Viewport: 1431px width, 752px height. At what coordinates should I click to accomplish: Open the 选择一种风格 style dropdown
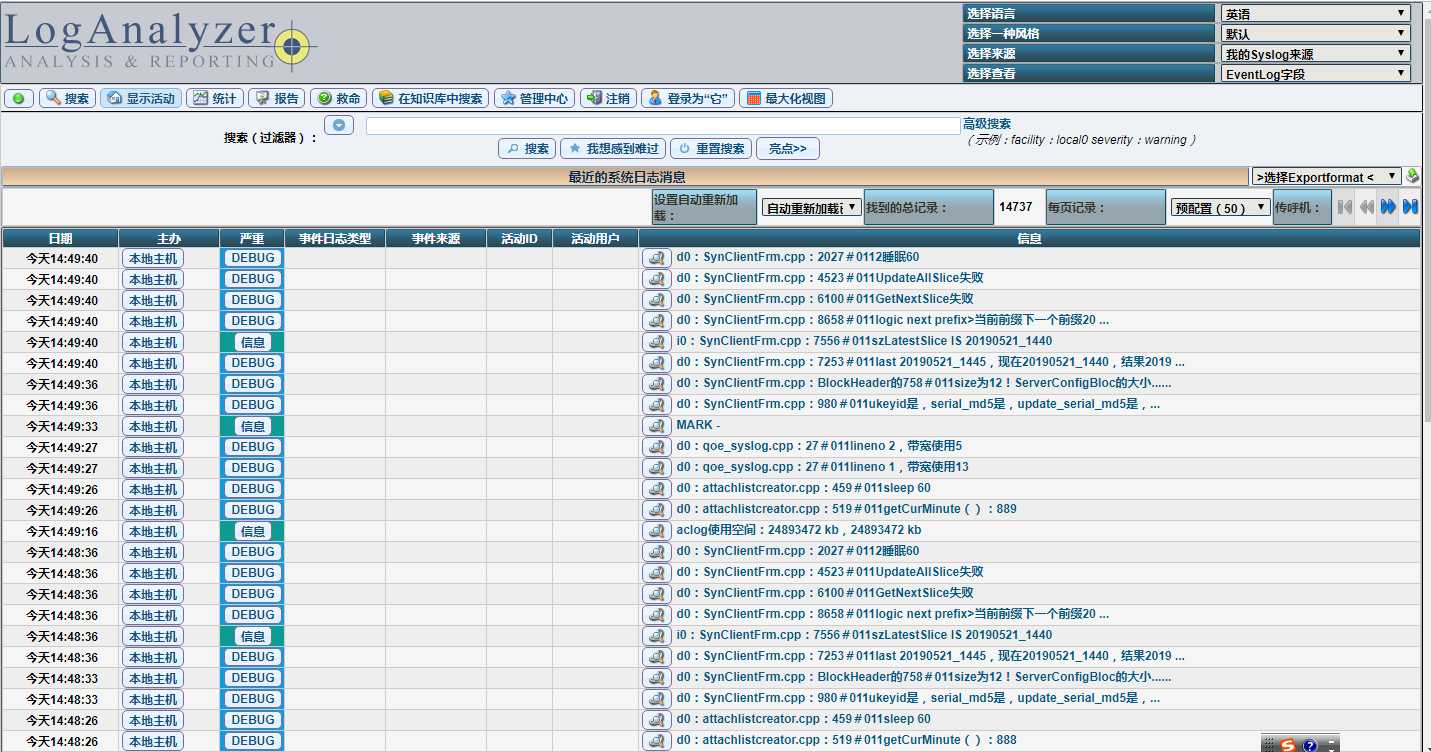[x=1315, y=33]
